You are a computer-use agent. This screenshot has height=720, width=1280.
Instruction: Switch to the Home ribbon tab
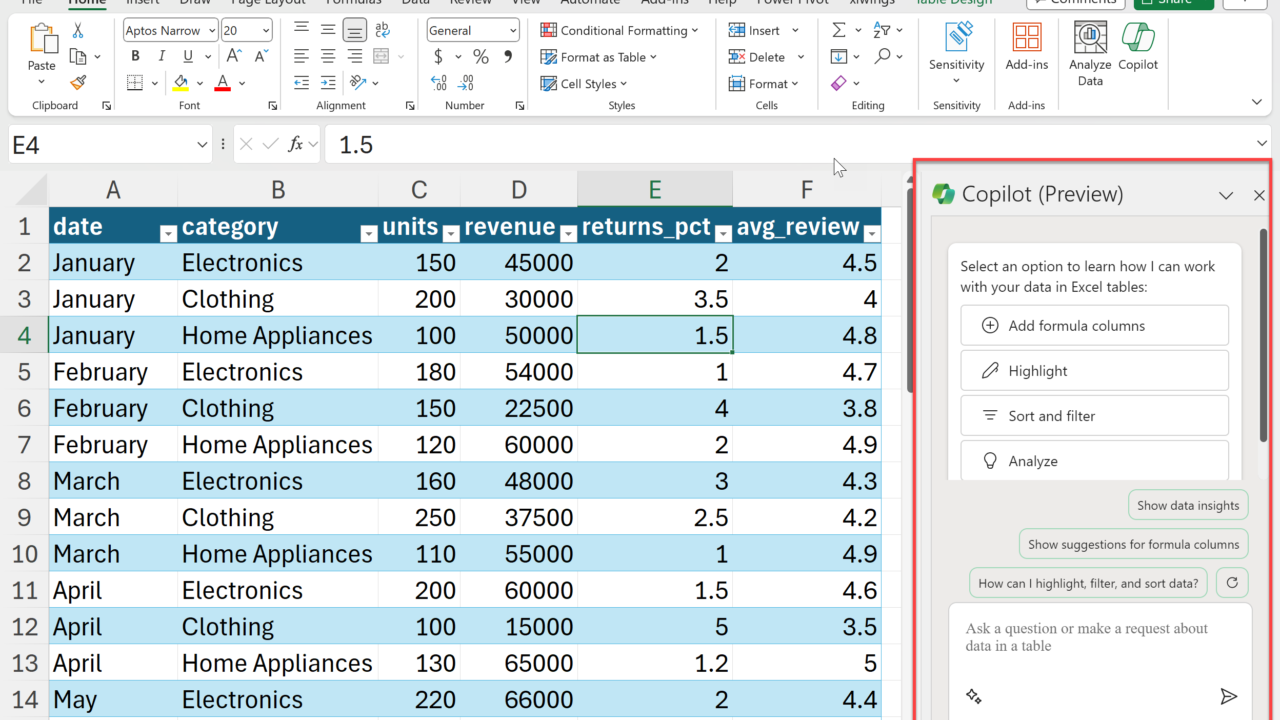click(88, 2)
